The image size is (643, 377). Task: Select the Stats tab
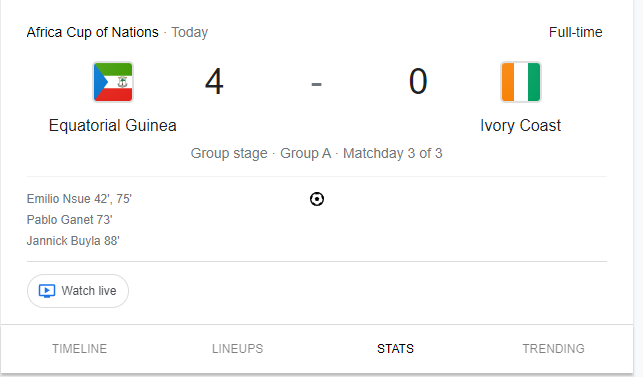(x=395, y=349)
